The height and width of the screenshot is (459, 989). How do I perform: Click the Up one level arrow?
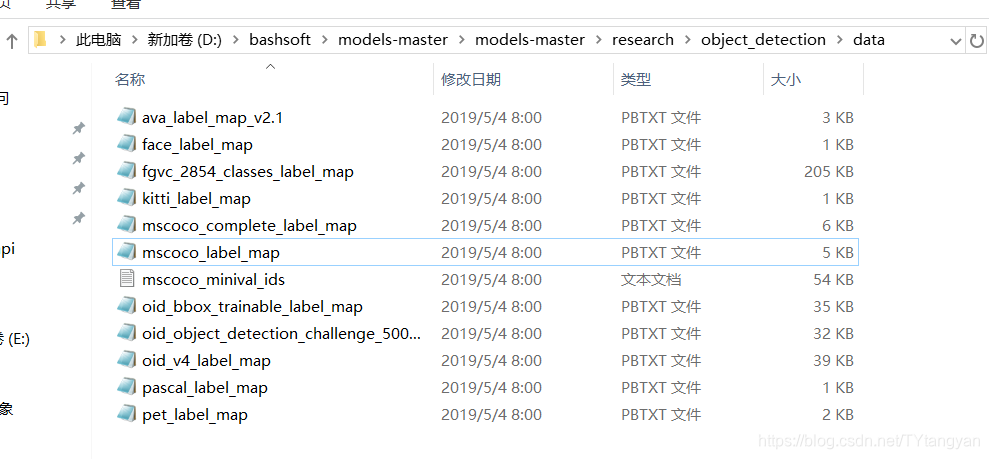pyautogui.click(x=11, y=41)
